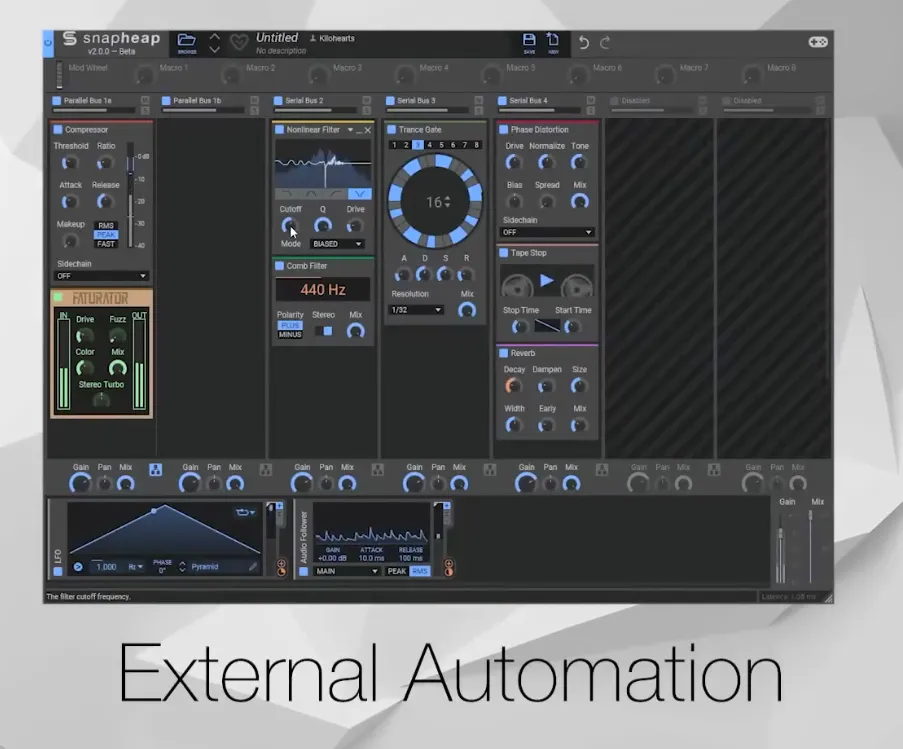Image resolution: width=903 pixels, height=749 pixels.
Task: Toggle the plugin power button
Action: [48, 43]
